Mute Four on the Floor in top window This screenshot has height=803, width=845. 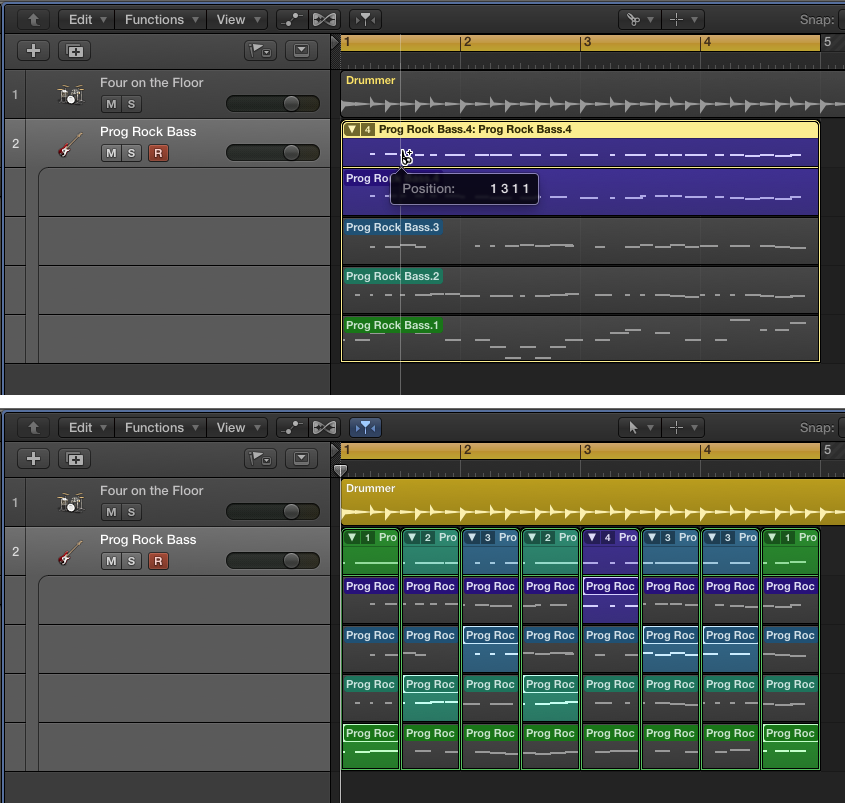pyautogui.click(x=112, y=104)
